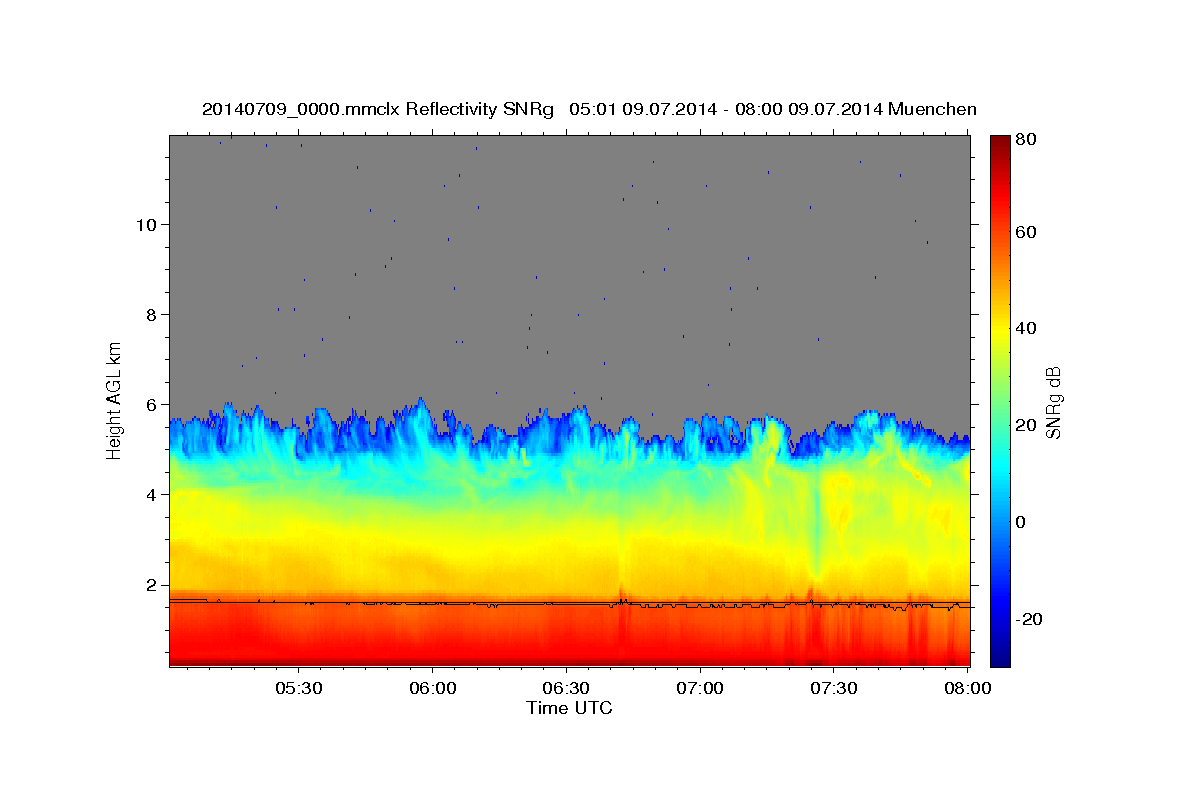Click the colorbar value 80
The image size is (1200, 800).
click(1026, 139)
